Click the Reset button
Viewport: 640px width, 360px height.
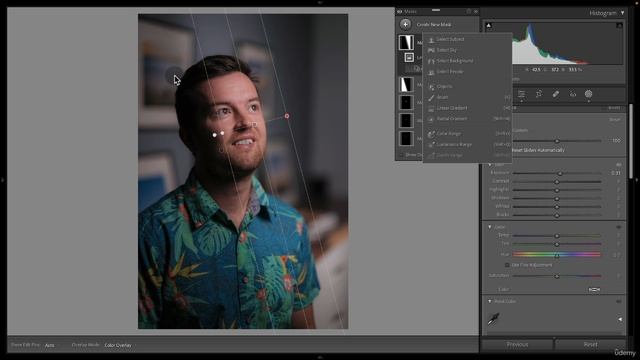590,344
